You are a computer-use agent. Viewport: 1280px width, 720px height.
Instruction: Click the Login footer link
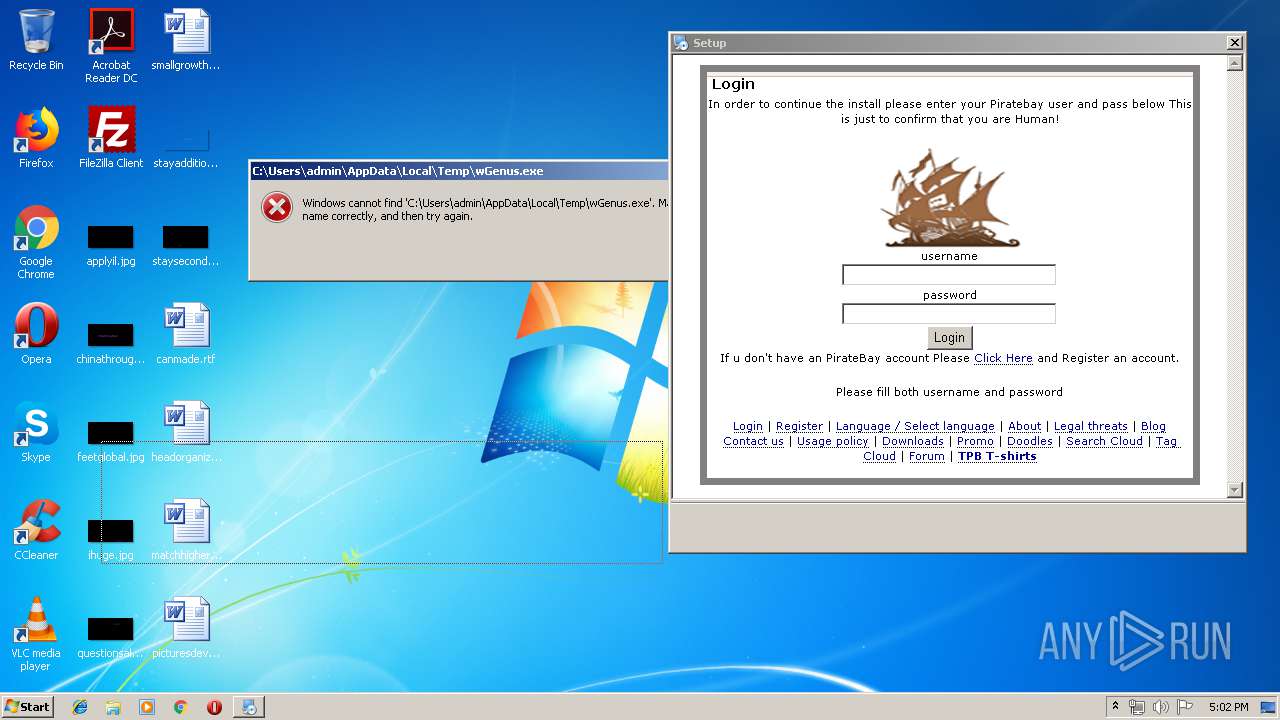pos(748,426)
